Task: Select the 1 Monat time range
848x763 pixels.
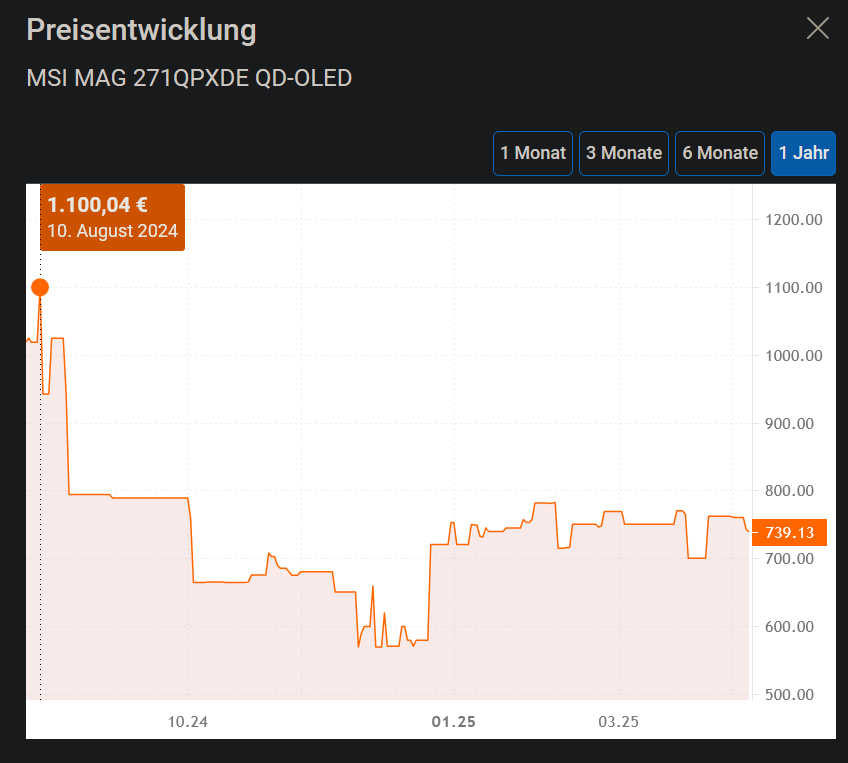Action: [532, 153]
